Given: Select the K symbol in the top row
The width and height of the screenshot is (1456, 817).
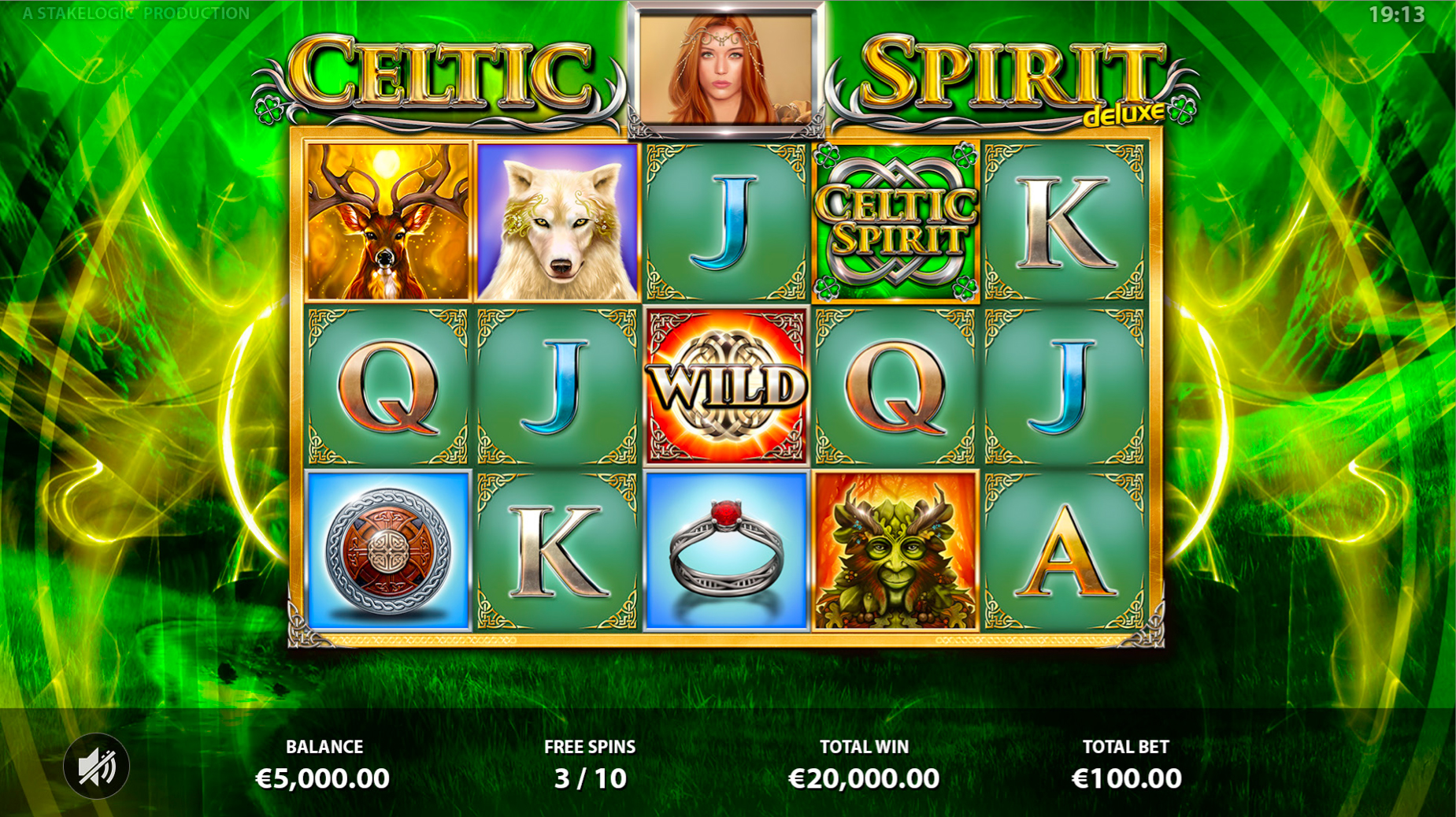Looking at the screenshot, I should 1065,222.
